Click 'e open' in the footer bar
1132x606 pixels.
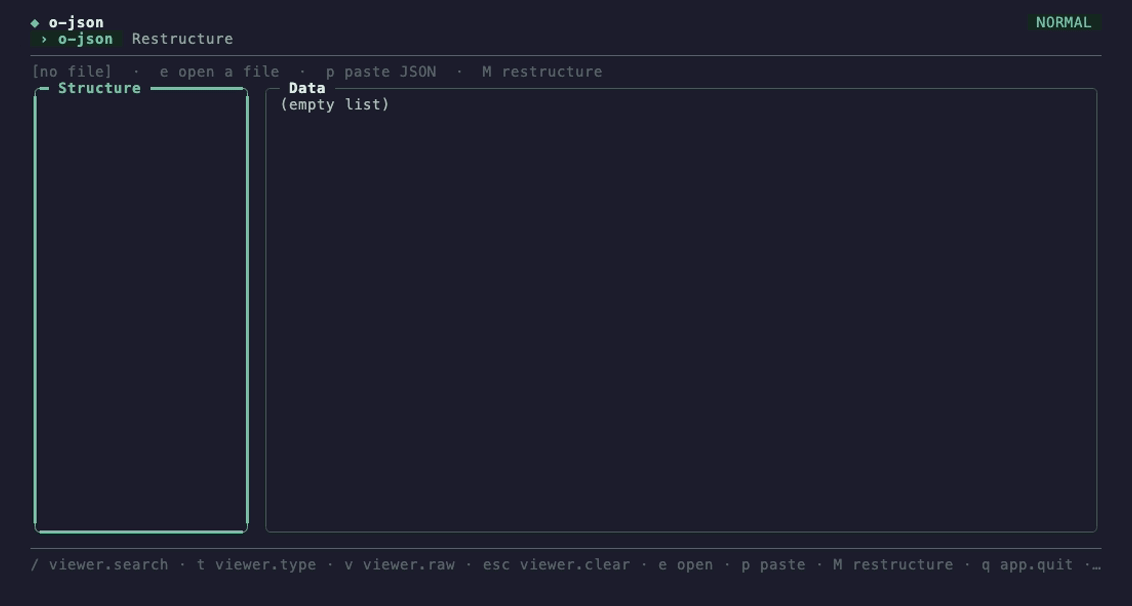coord(685,565)
